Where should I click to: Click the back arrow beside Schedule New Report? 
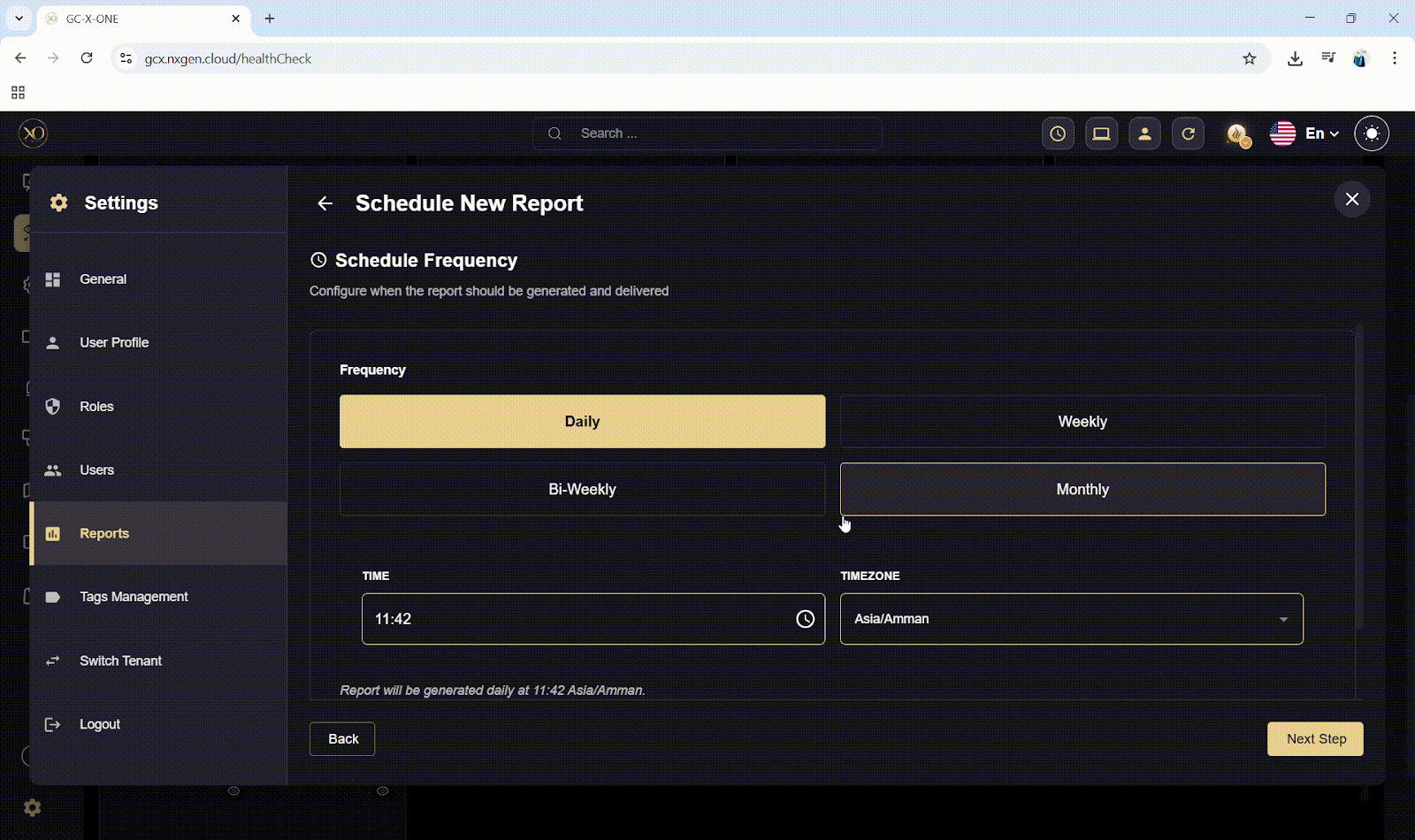(325, 203)
